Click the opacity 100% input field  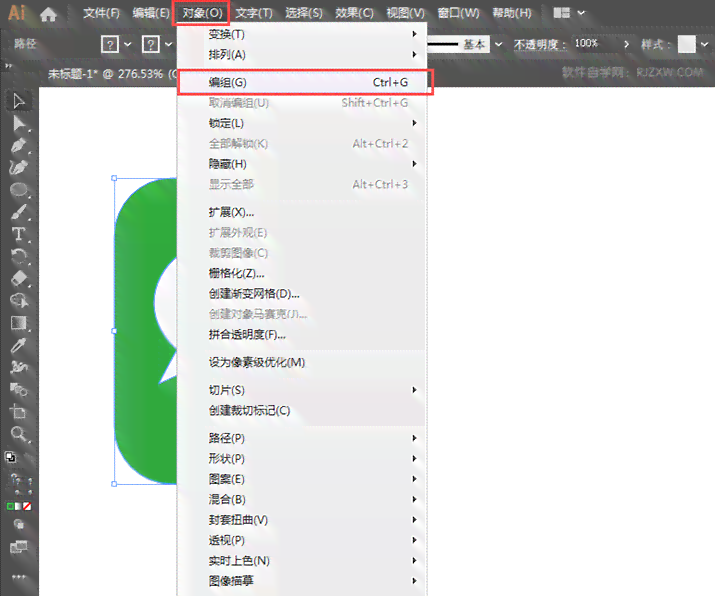tap(594, 43)
